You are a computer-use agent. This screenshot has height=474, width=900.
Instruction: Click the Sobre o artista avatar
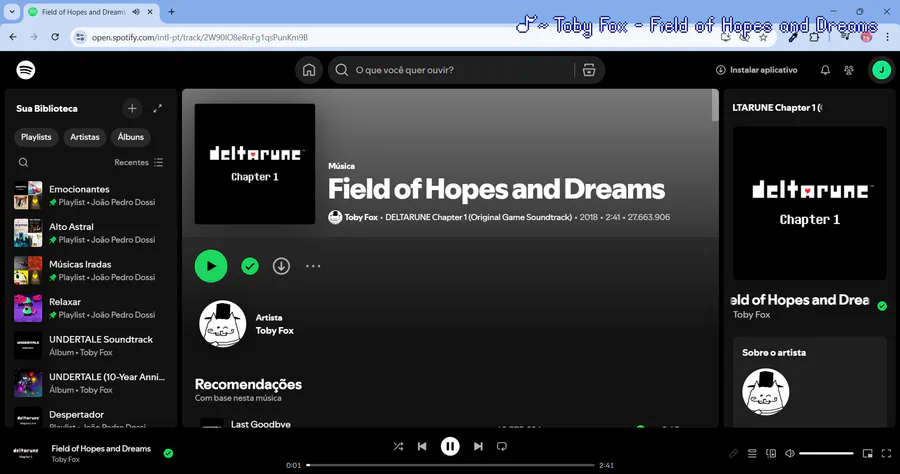pyautogui.click(x=765, y=392)
